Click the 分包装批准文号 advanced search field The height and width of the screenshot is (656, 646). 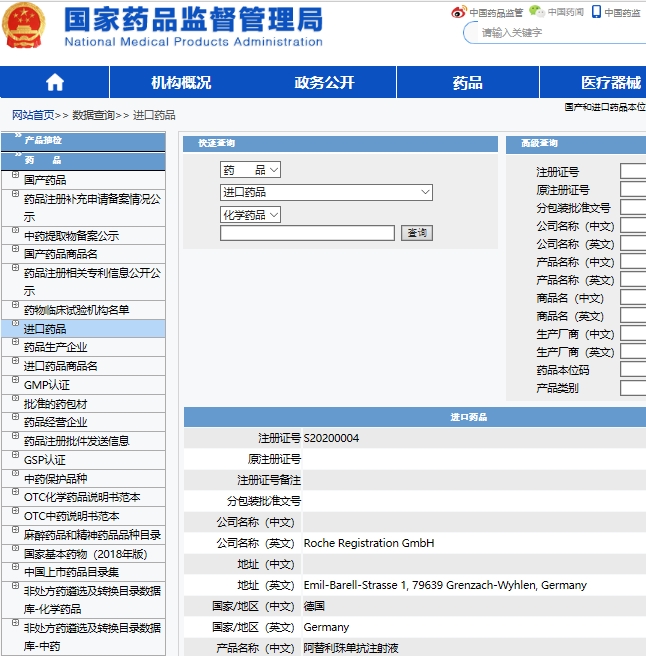point(633,208)
